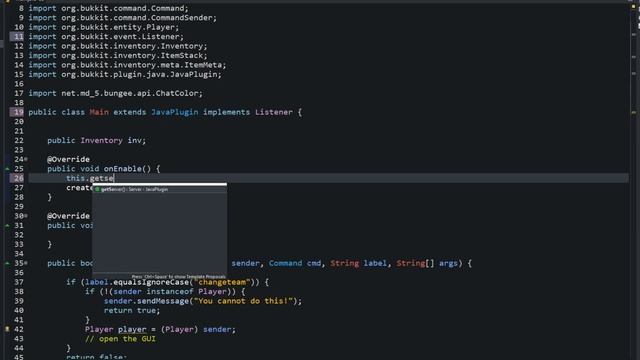Collapse the onCommand method fold at line 35
The width and height of the screenshot is (640, 360).
(26, 263)
